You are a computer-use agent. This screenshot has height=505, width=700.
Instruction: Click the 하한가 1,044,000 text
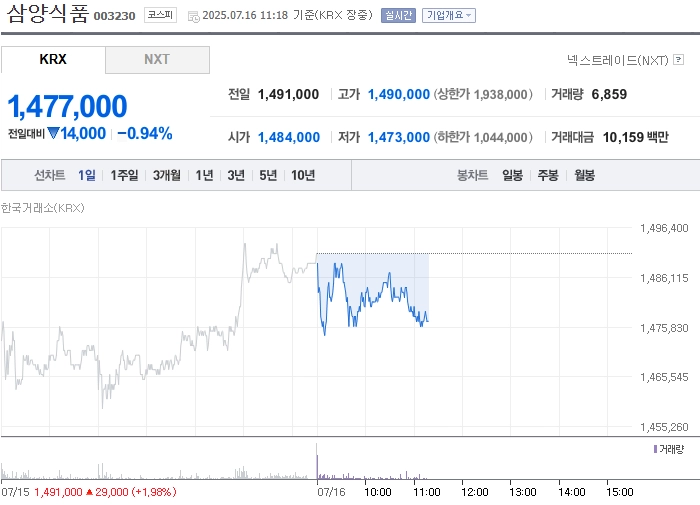point(483,137)
